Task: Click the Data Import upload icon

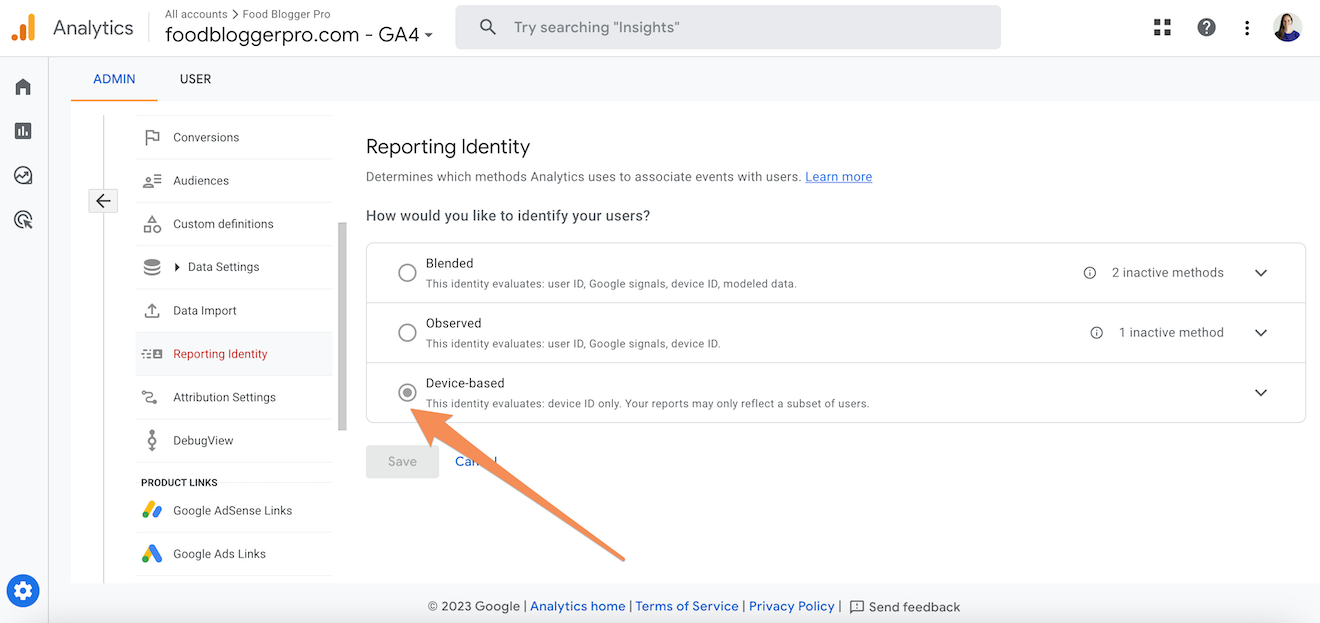Action: [x=152, y=311]
